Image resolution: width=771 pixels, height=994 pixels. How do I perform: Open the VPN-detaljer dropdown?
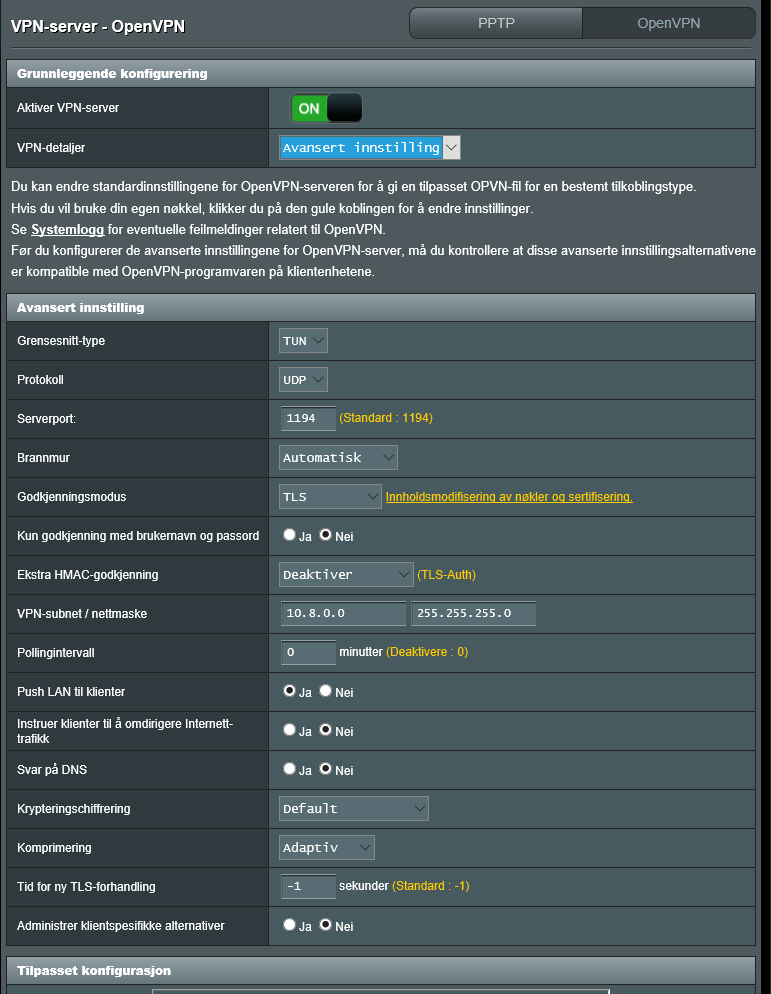(370, 148)
